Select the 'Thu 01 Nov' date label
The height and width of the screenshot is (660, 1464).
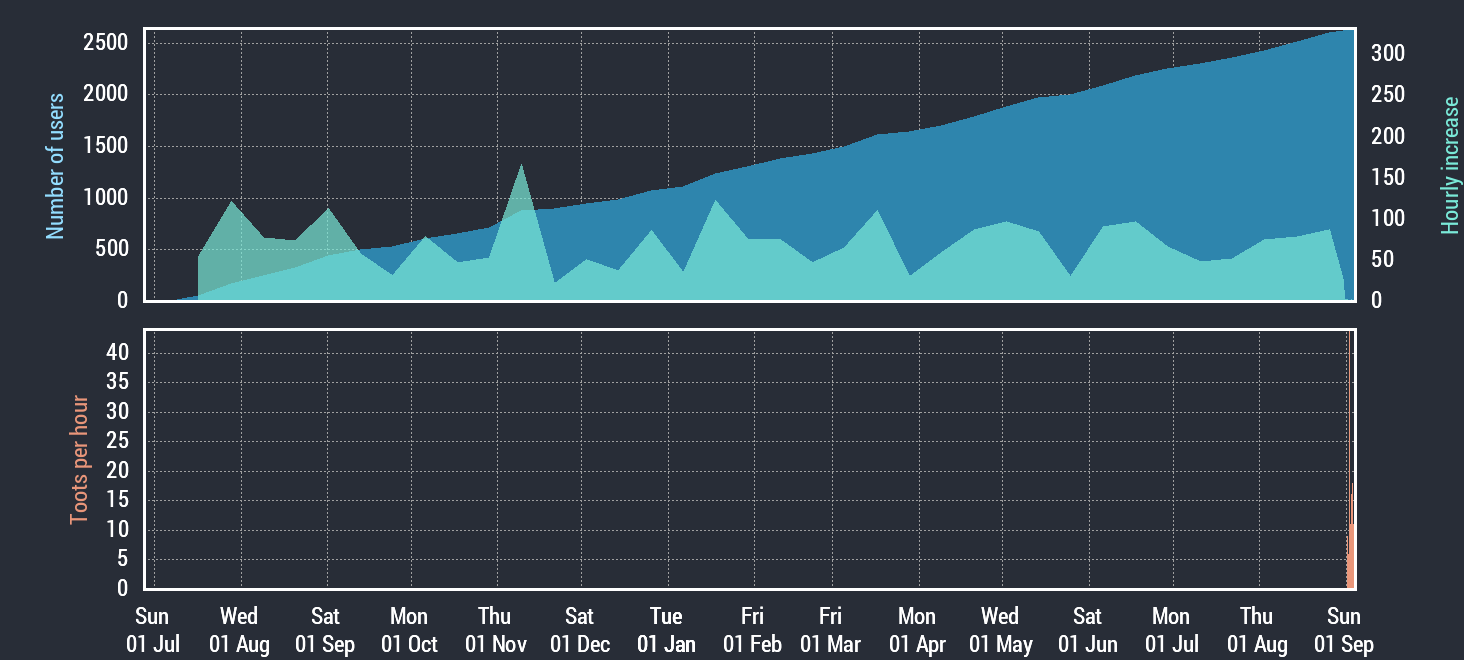495,630
